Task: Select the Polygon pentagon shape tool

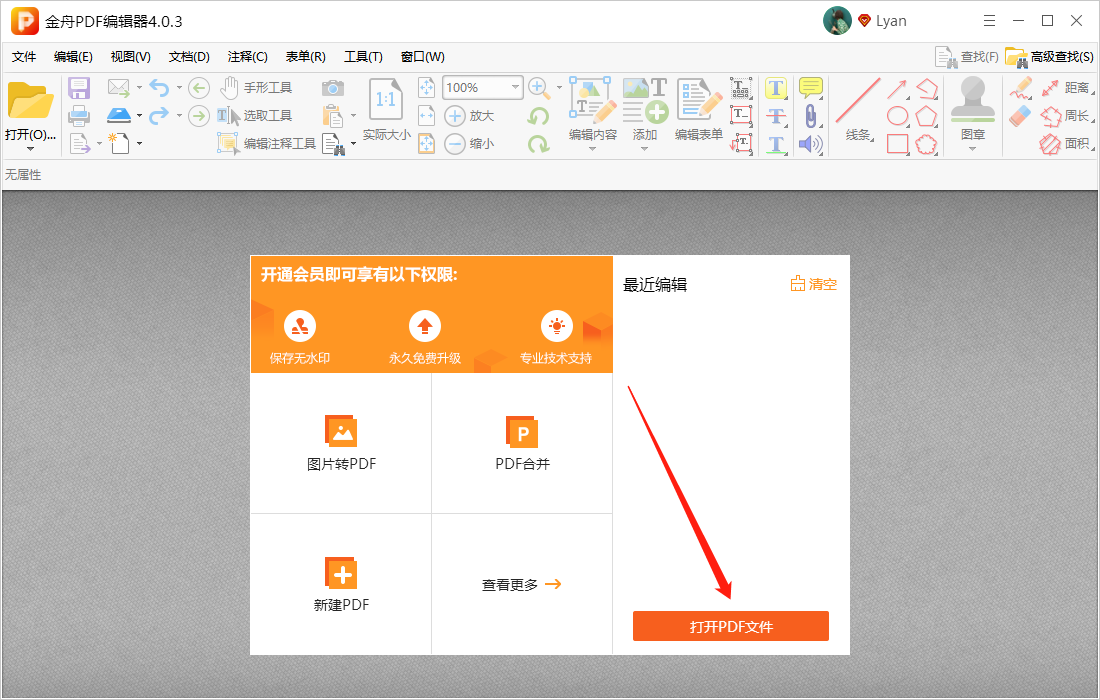Action: [x=926, y=116]
